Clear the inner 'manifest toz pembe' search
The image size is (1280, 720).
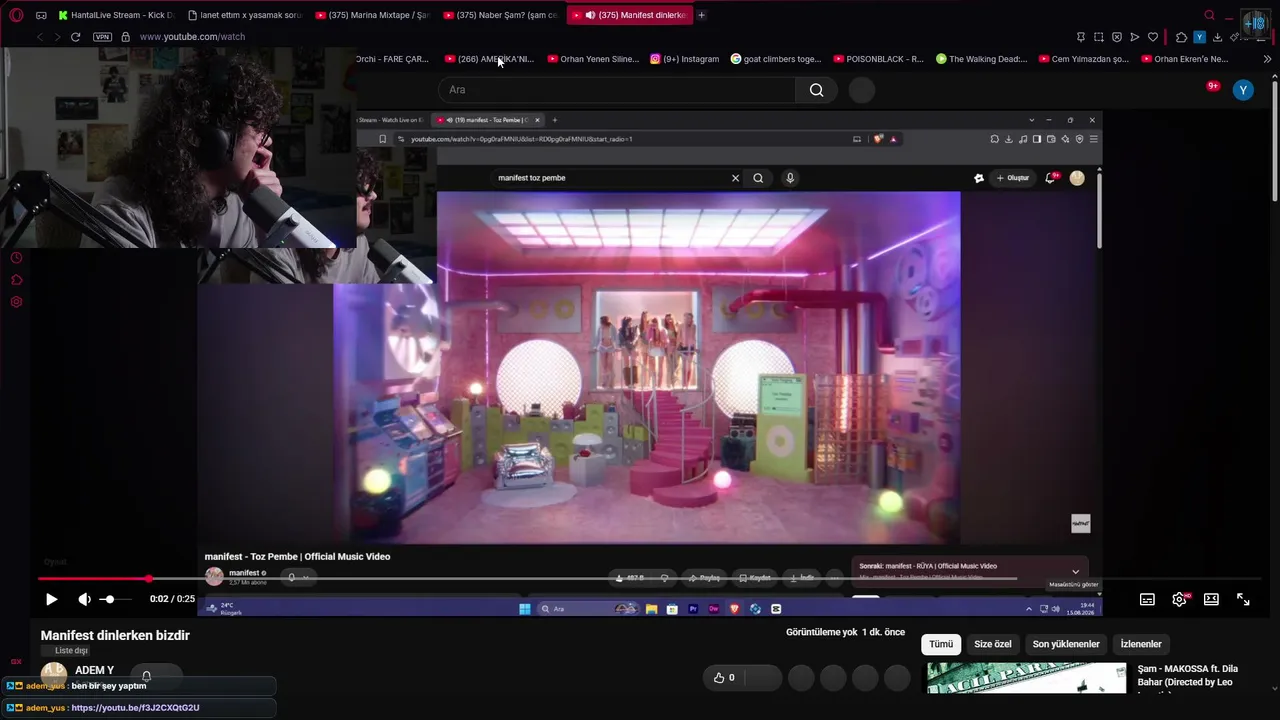(735, 178)
